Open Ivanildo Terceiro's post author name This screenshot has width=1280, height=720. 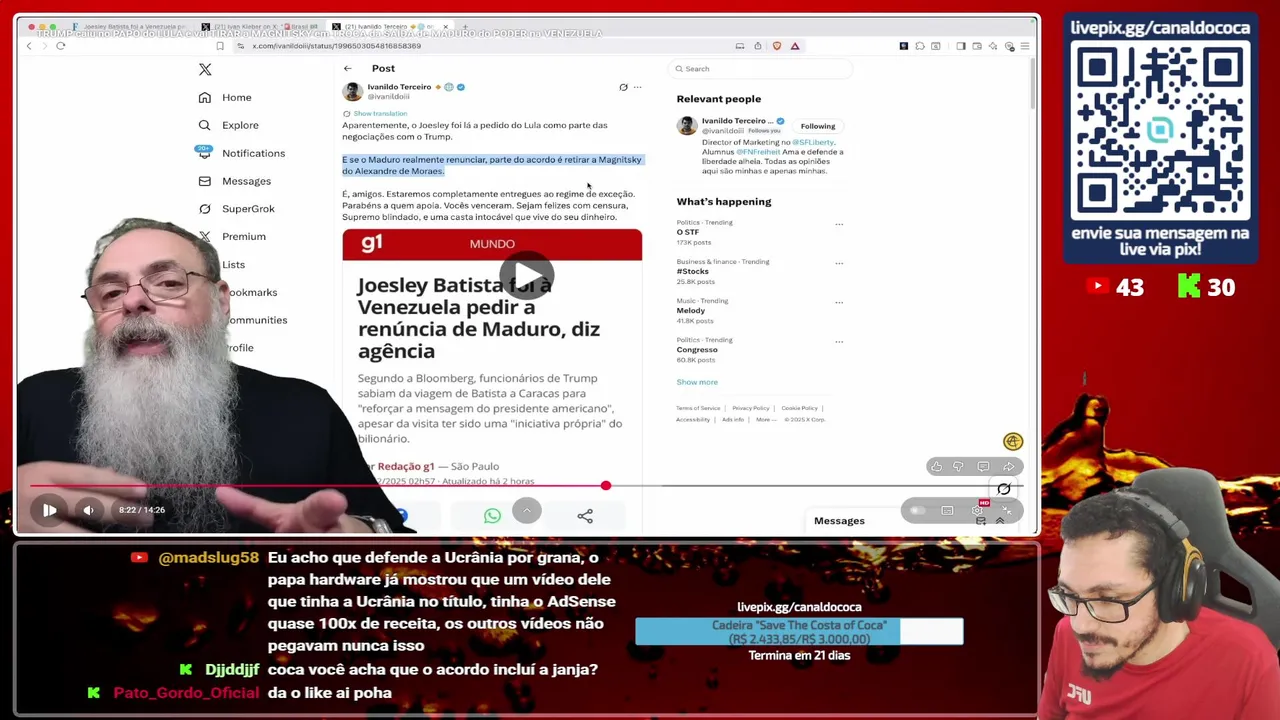[399, 87]
